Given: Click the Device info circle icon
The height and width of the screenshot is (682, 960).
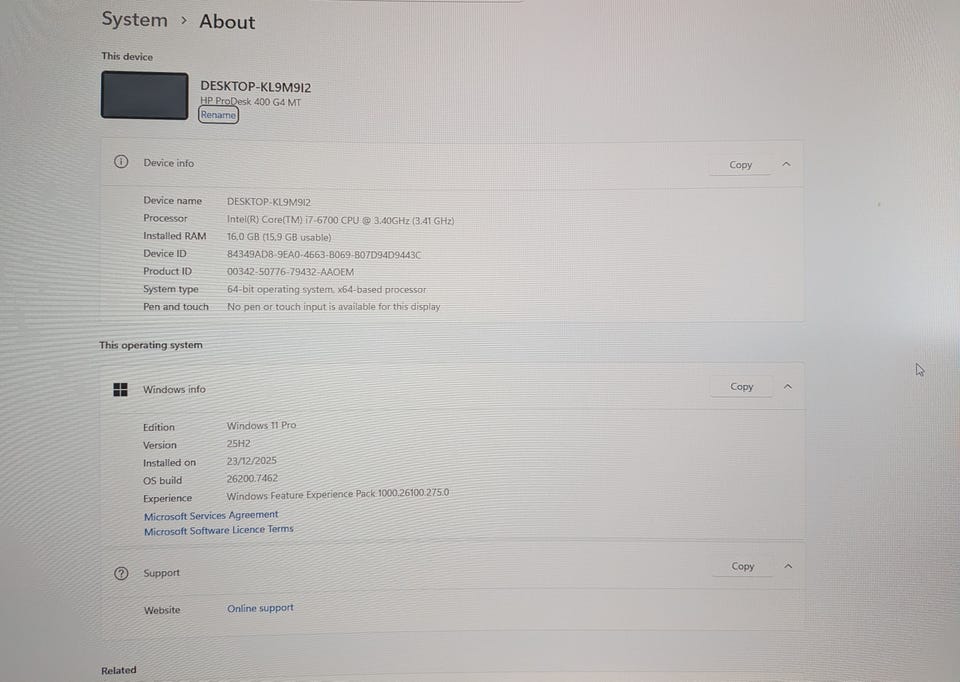Looking at the screenshot, I should [121, 162].
